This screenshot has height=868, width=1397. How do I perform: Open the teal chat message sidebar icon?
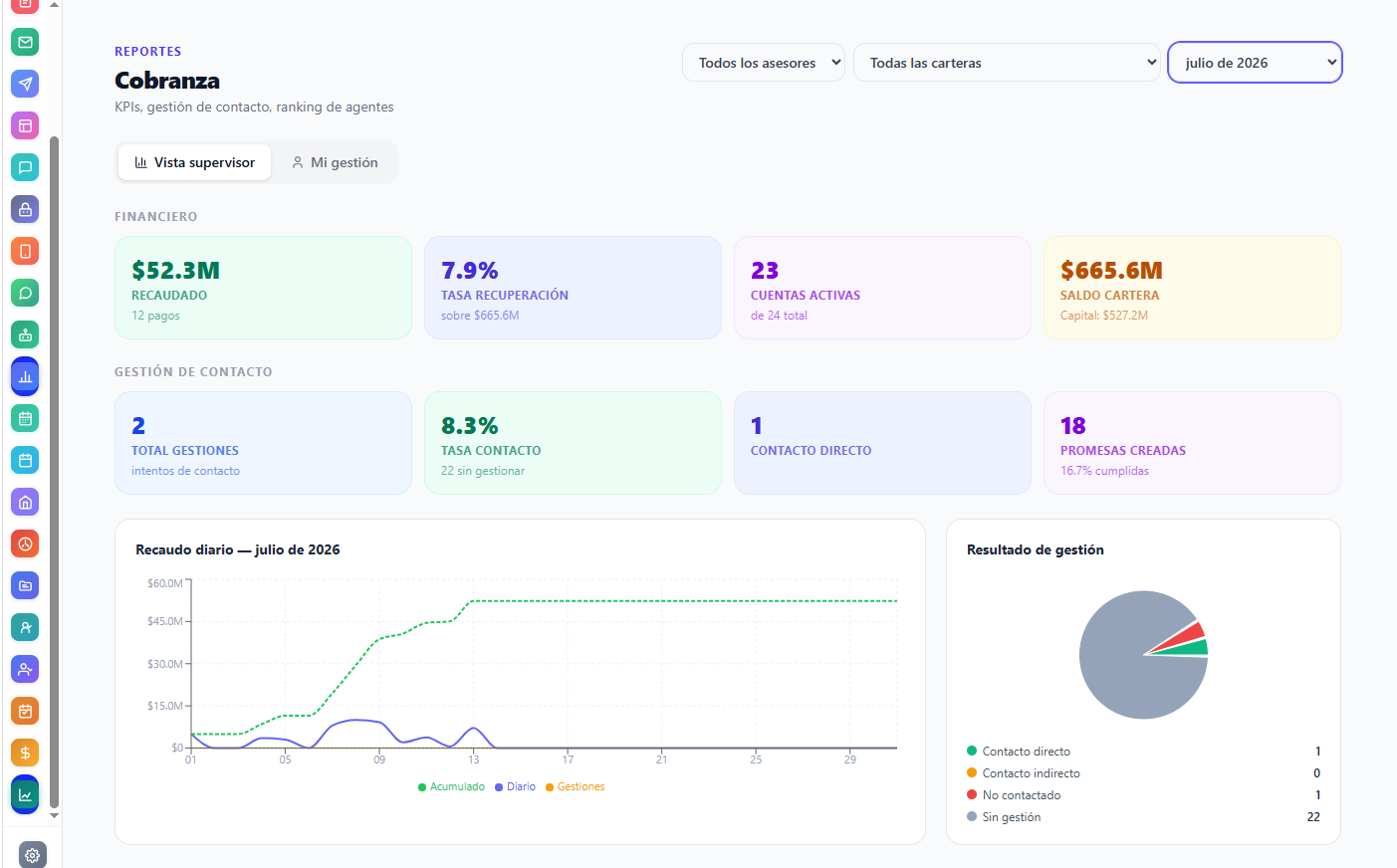point(25,167)
